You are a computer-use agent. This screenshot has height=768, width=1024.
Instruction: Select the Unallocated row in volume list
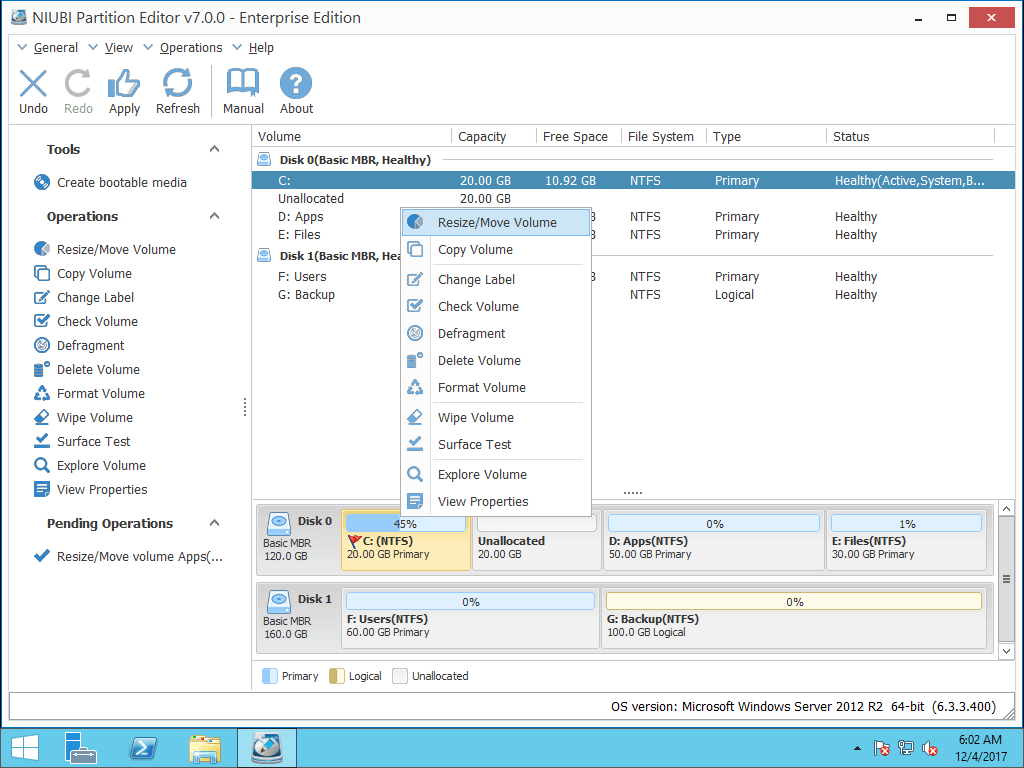[633, 199]
